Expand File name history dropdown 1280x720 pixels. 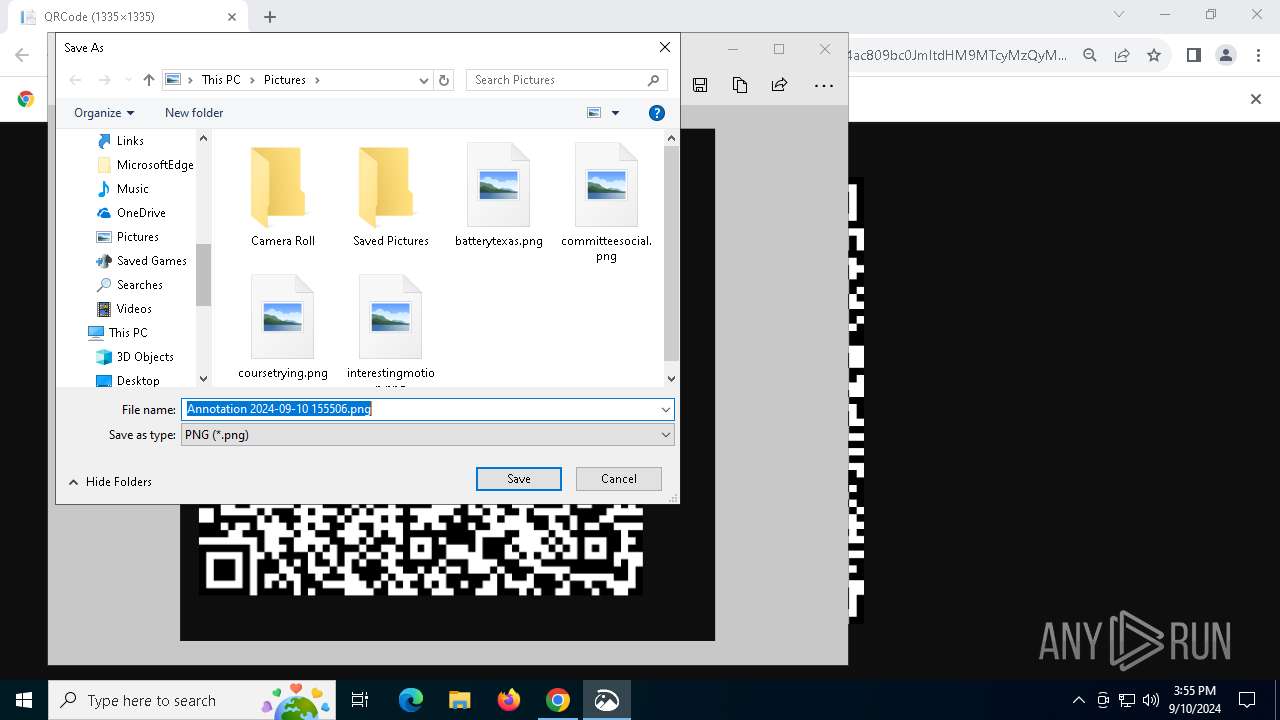(665, 409)
